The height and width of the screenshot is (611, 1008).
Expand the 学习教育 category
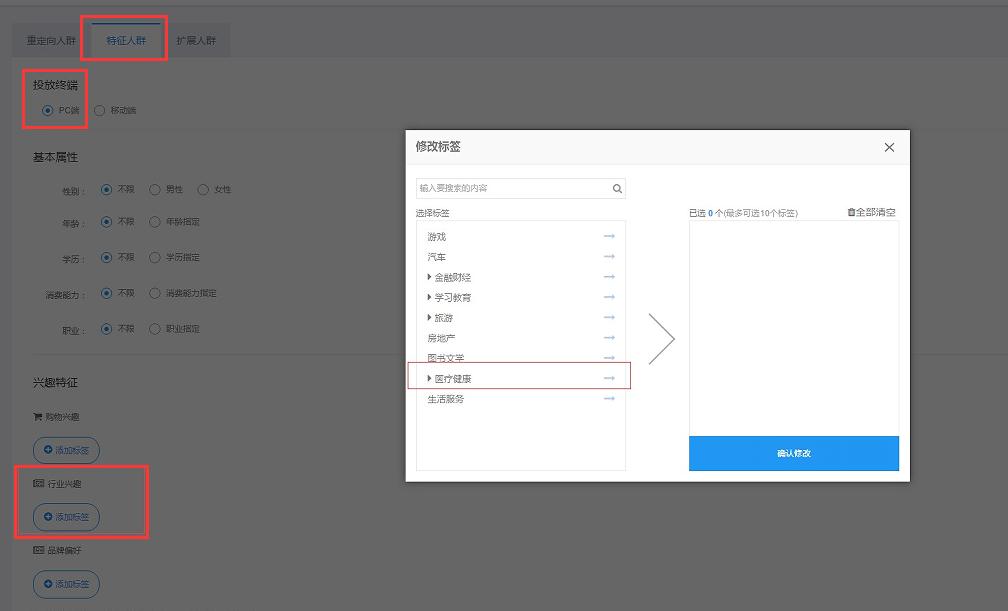click(x=430, y=297)
